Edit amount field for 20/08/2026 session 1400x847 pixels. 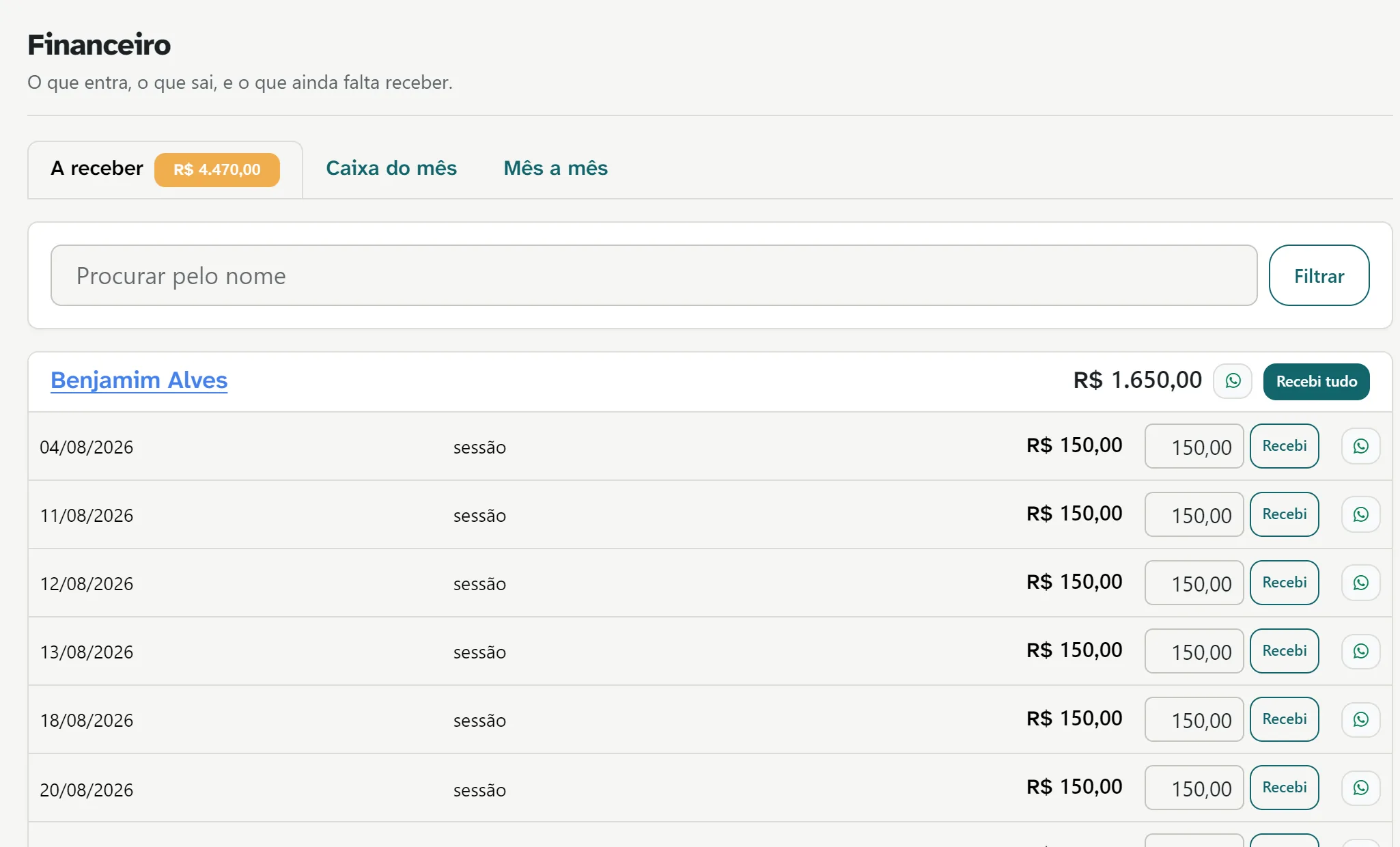click(1194, 788)
